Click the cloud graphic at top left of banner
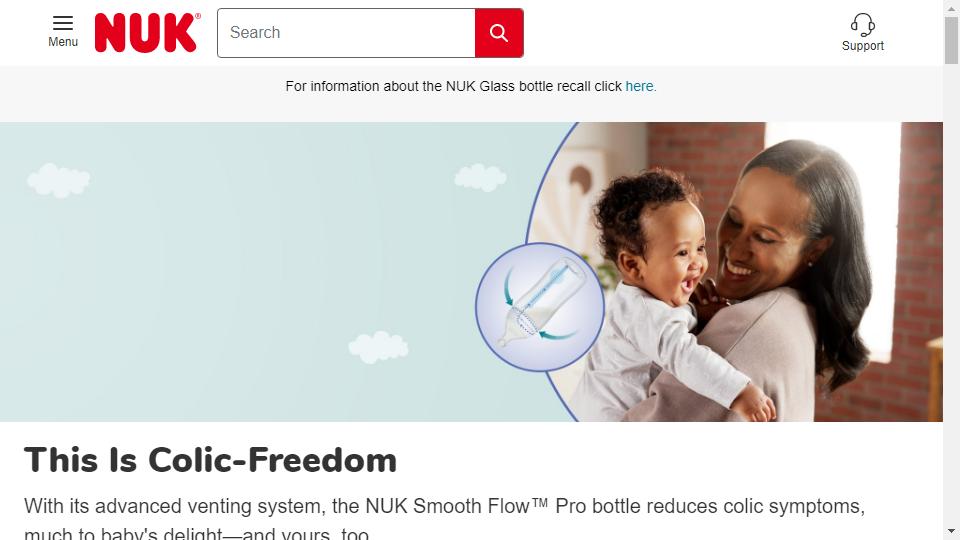Screen dimensions: 960x540 click(x=59, y=180)
